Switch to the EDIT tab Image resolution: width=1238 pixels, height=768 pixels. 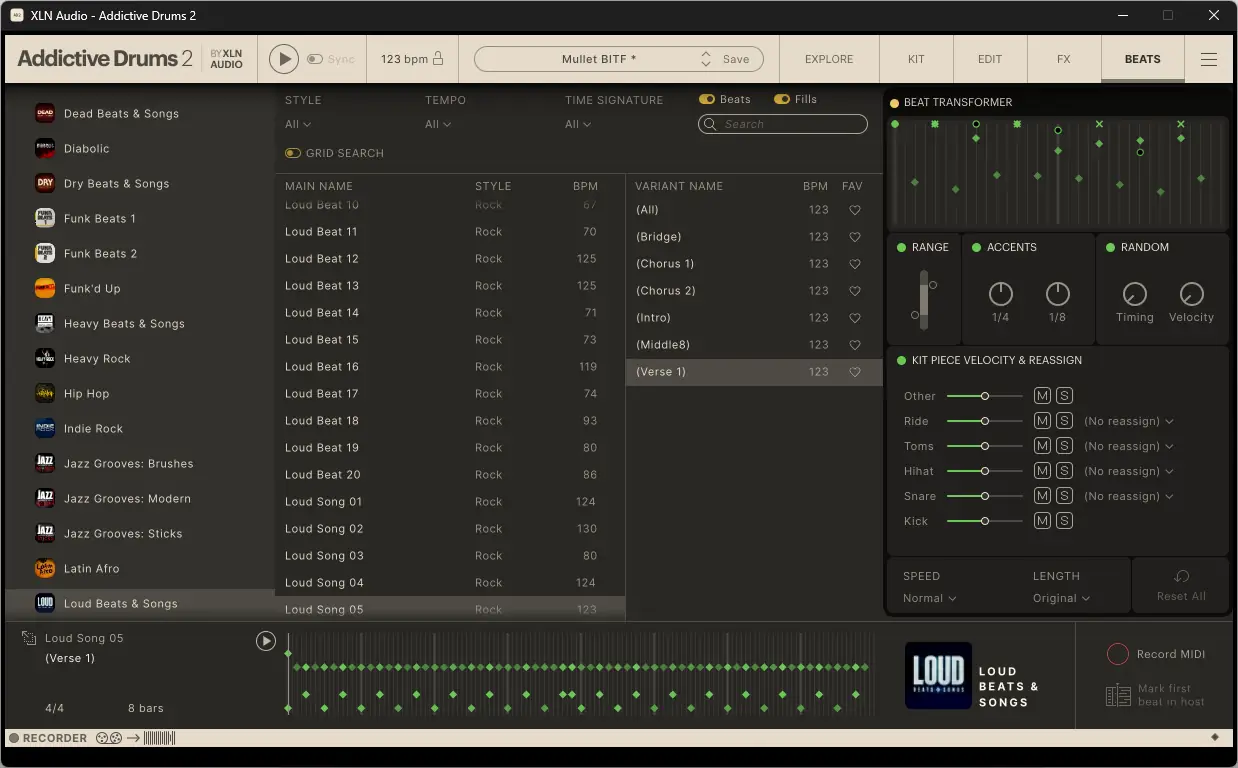pyautogui.click(x=990, y=59)
